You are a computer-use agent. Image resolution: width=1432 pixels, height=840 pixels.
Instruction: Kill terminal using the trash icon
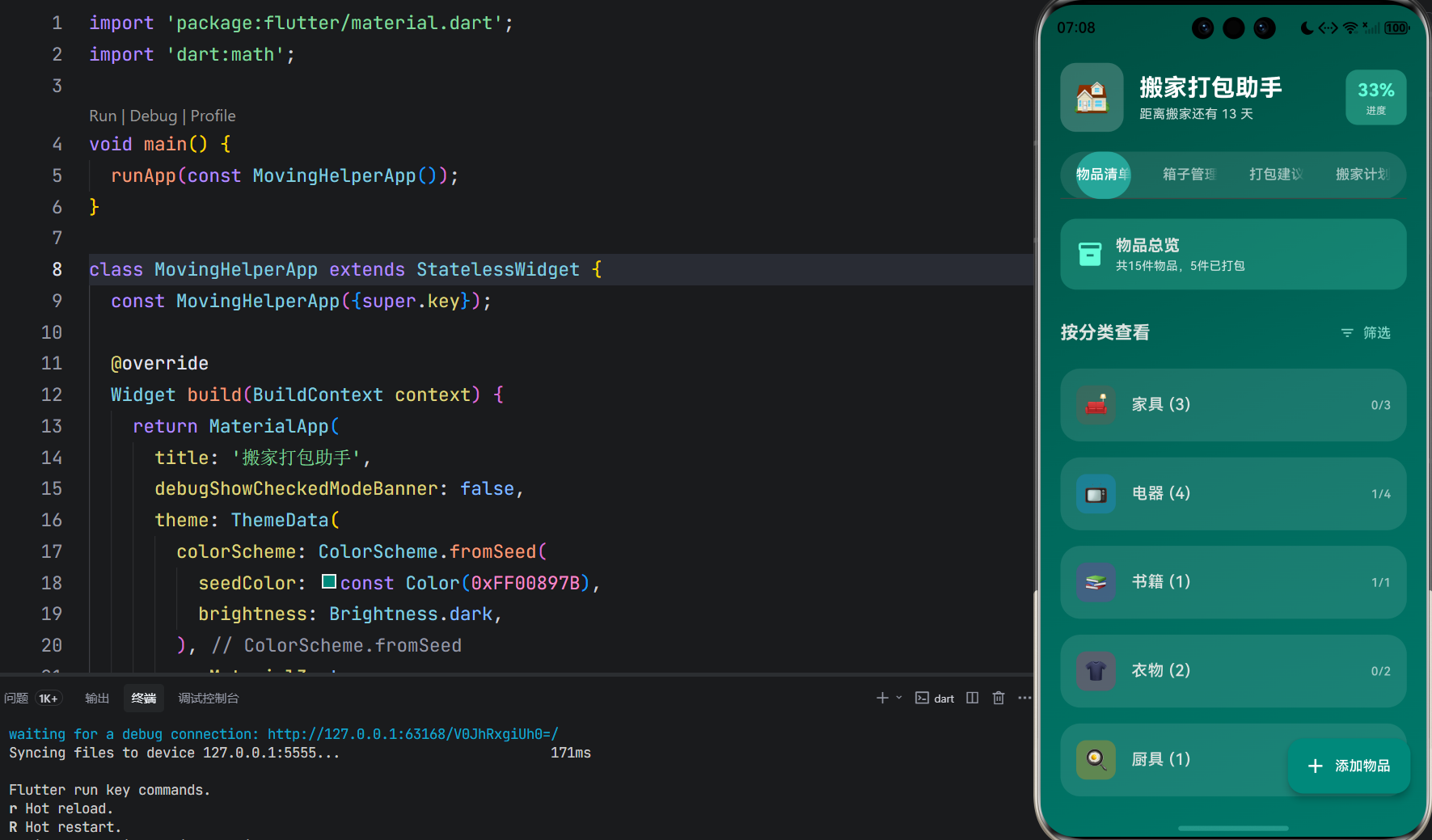coord(999,698)
